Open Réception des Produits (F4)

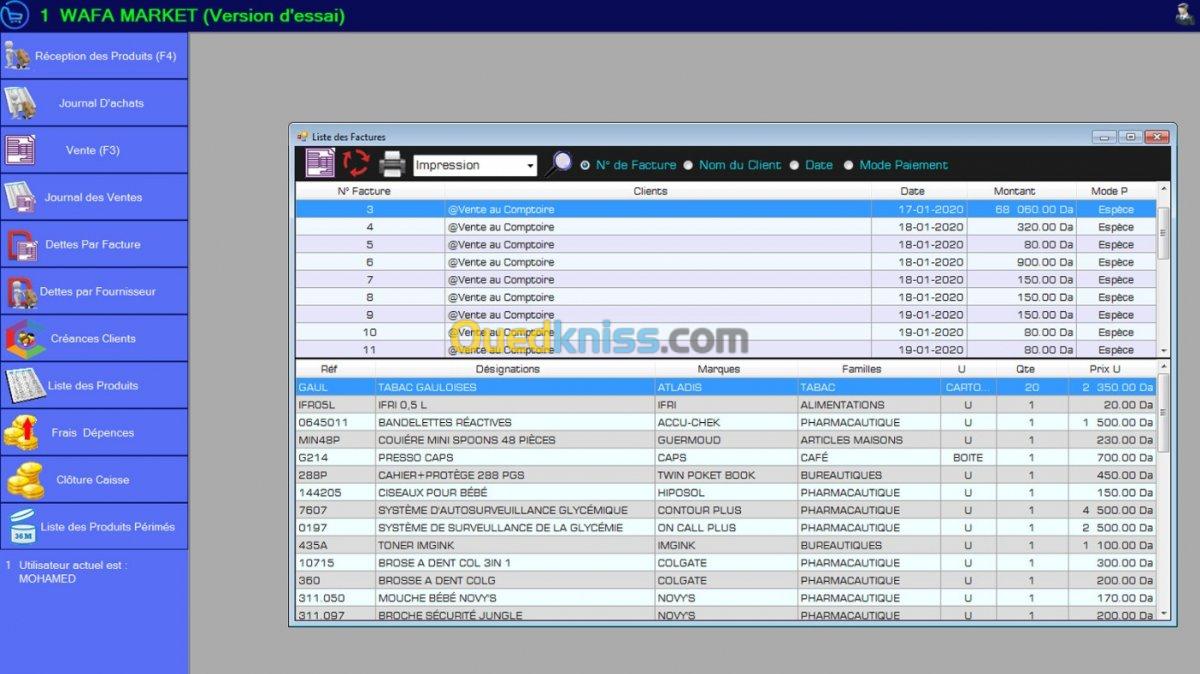pyautogui.click(x=94, y=56)
